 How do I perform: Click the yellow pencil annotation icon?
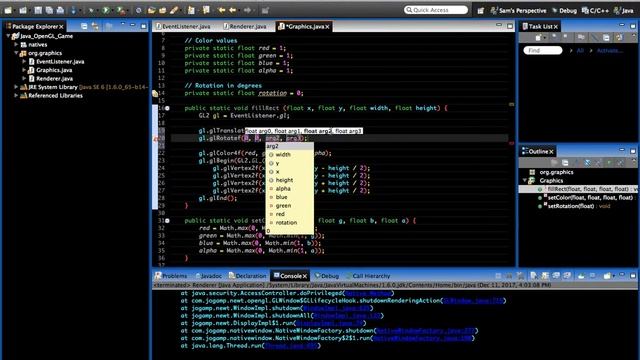tap(174, 10)
